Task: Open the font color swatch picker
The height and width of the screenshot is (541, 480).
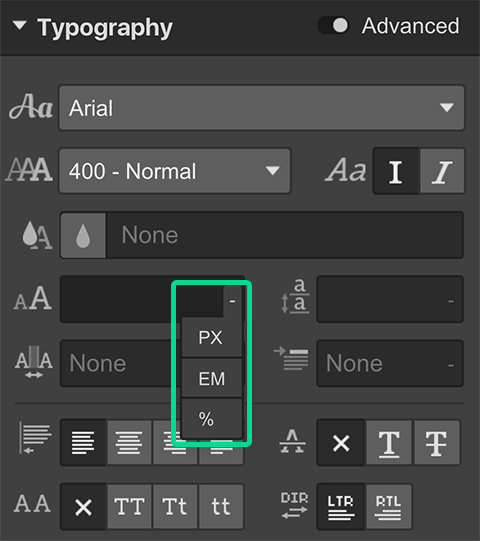Action: [x=83, y=235]
